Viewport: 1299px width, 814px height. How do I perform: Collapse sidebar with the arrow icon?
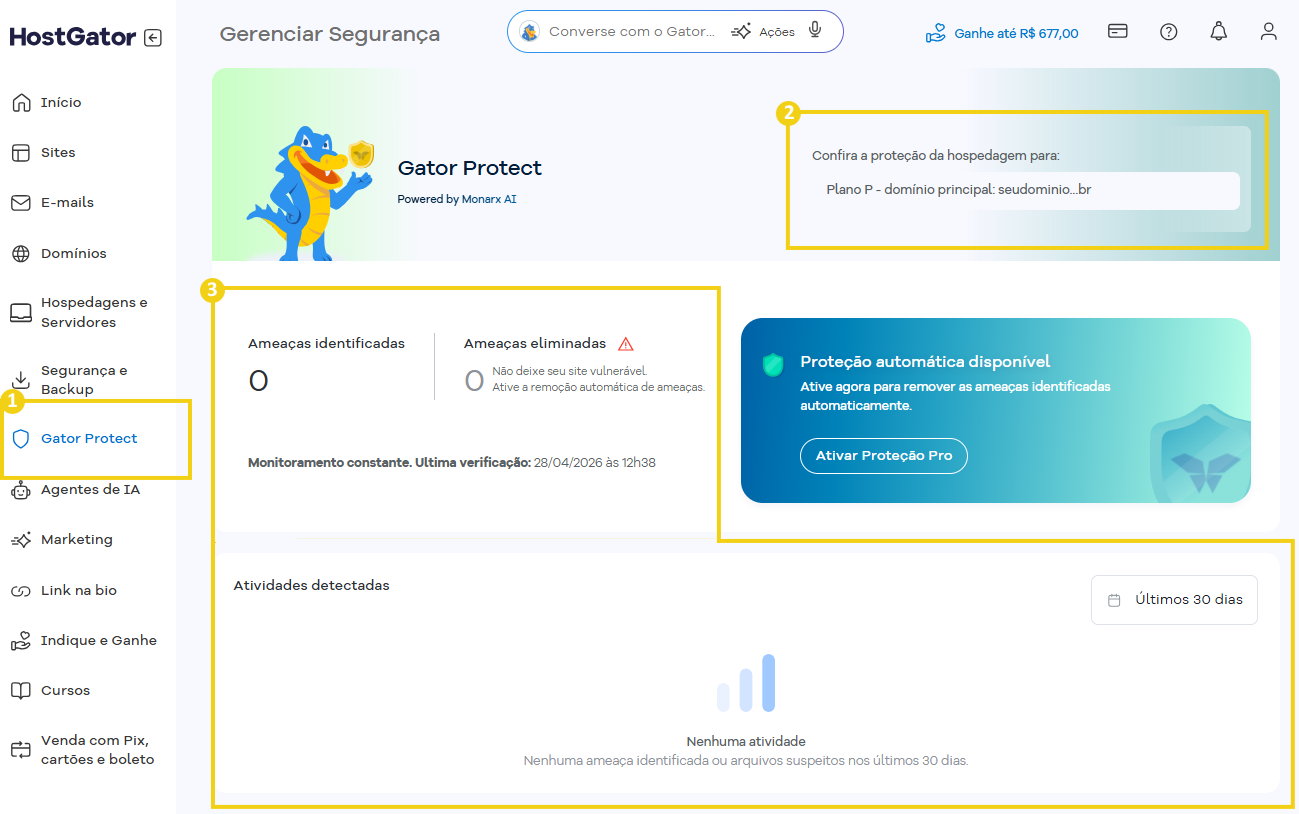pyautogui.click(x=152, y=38)
